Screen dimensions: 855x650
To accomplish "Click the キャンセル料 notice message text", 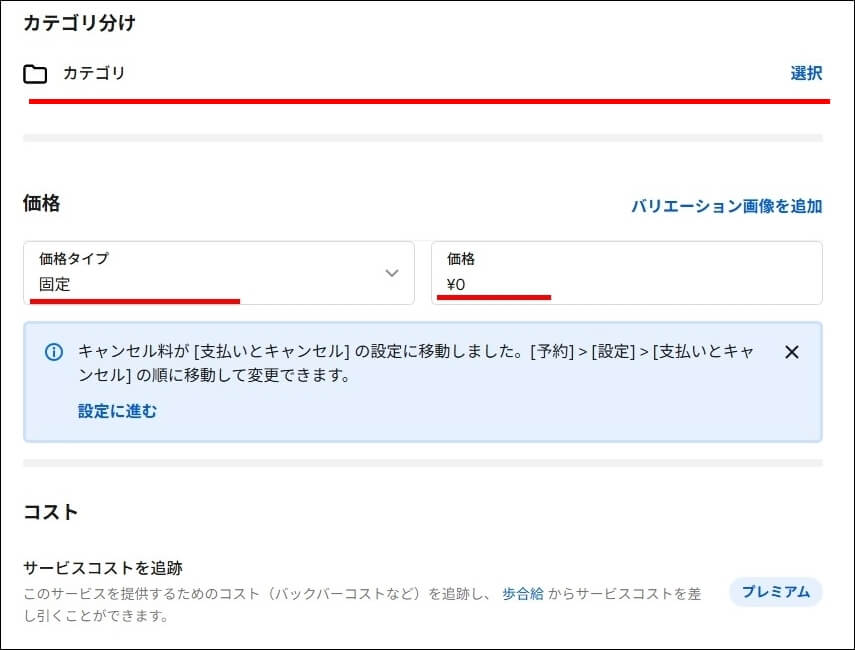I will click(x=416, y=363).
